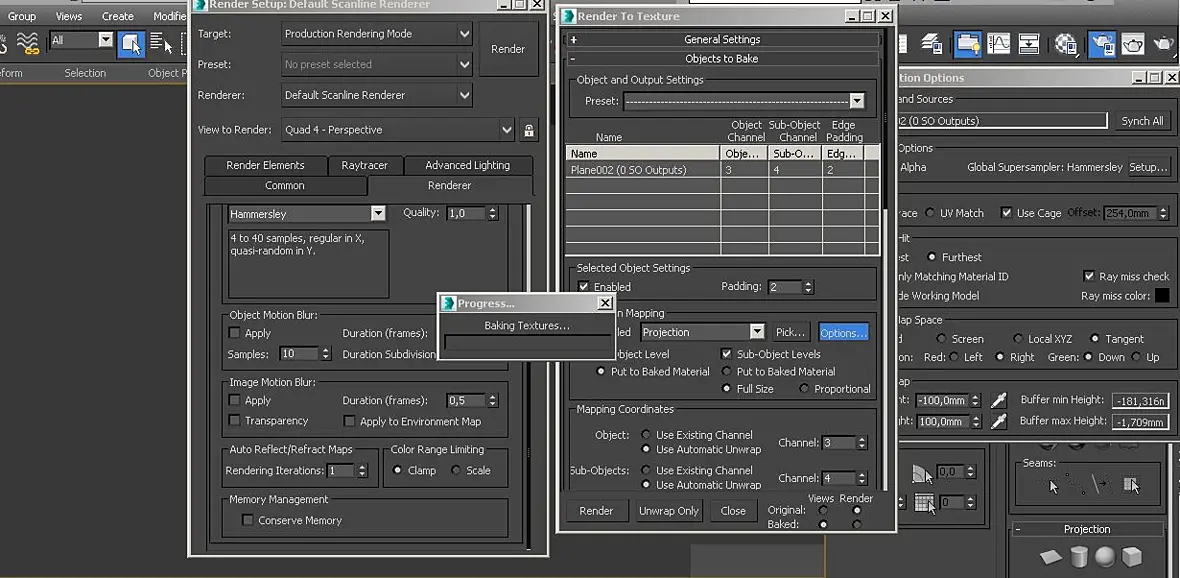The height and width of the screenshot is (578, 1180).
Task: Pick height with upper eyedropper icon
Action: click(999, 400)
